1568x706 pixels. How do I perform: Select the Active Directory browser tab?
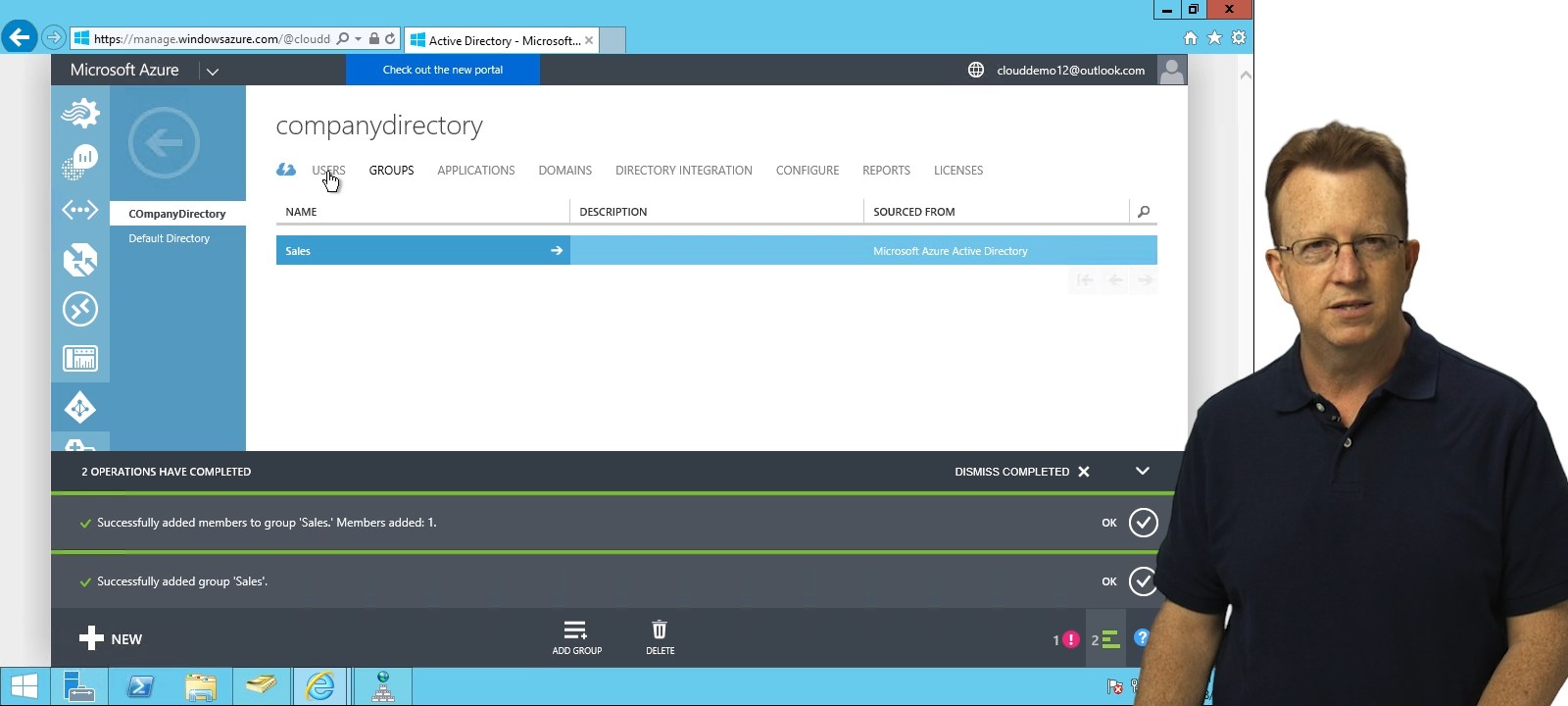click(503, 40)
